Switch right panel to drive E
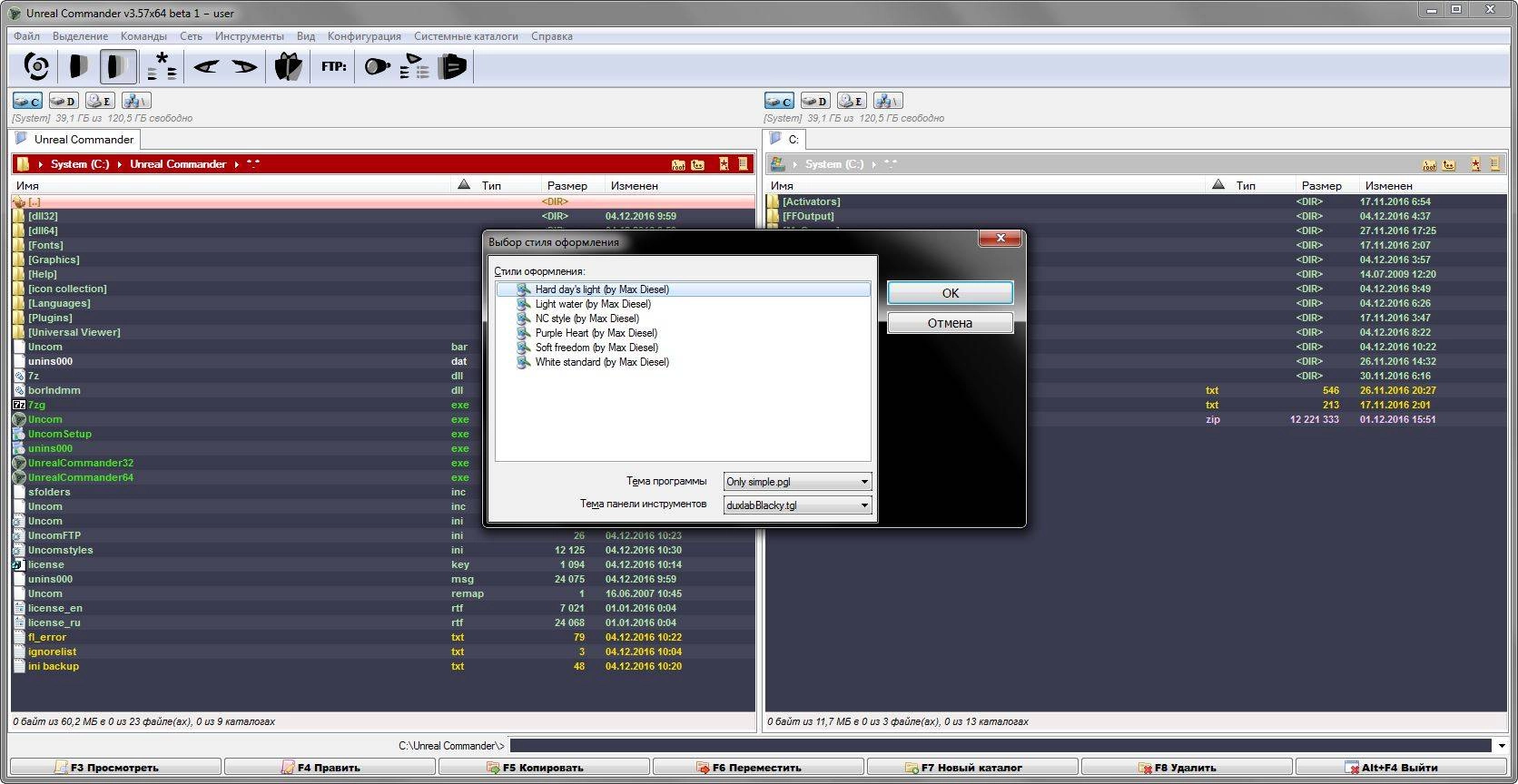 tap(852, 101)
